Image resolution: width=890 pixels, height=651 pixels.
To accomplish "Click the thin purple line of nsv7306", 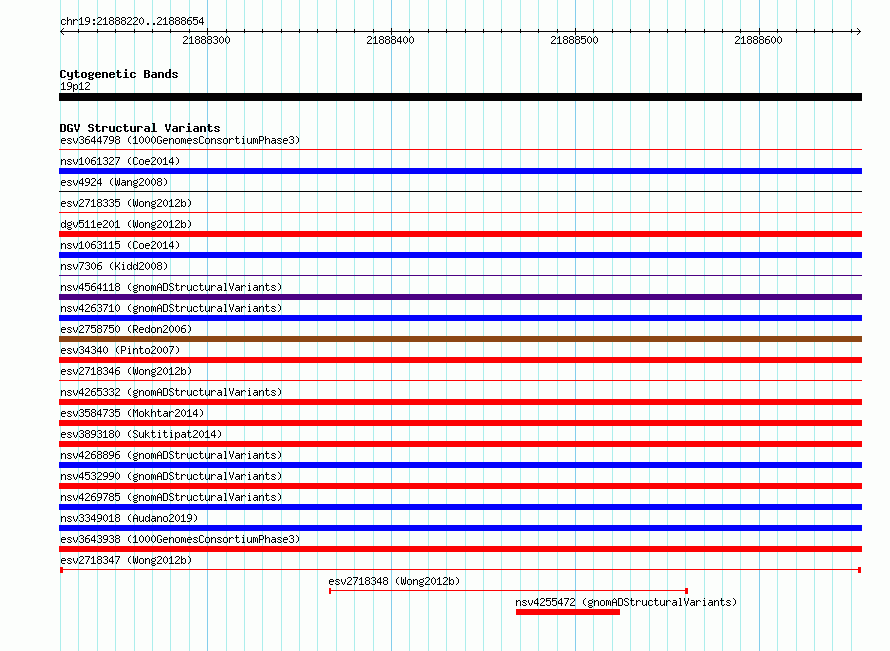I will click(460, 276).
